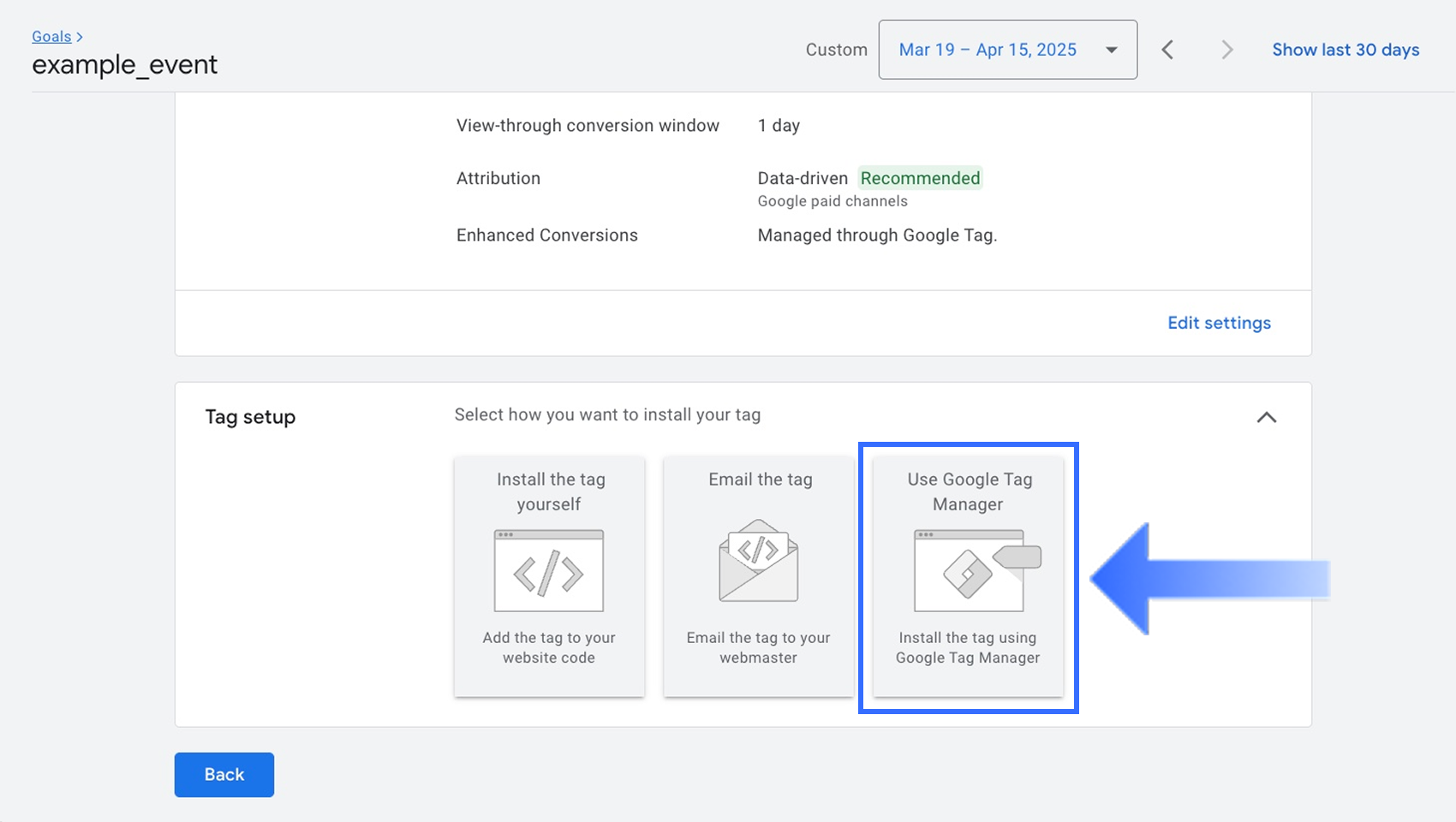Click the envelope icon for emailing the tag
The image size is (1456, 822).
(x=758, y=561)
